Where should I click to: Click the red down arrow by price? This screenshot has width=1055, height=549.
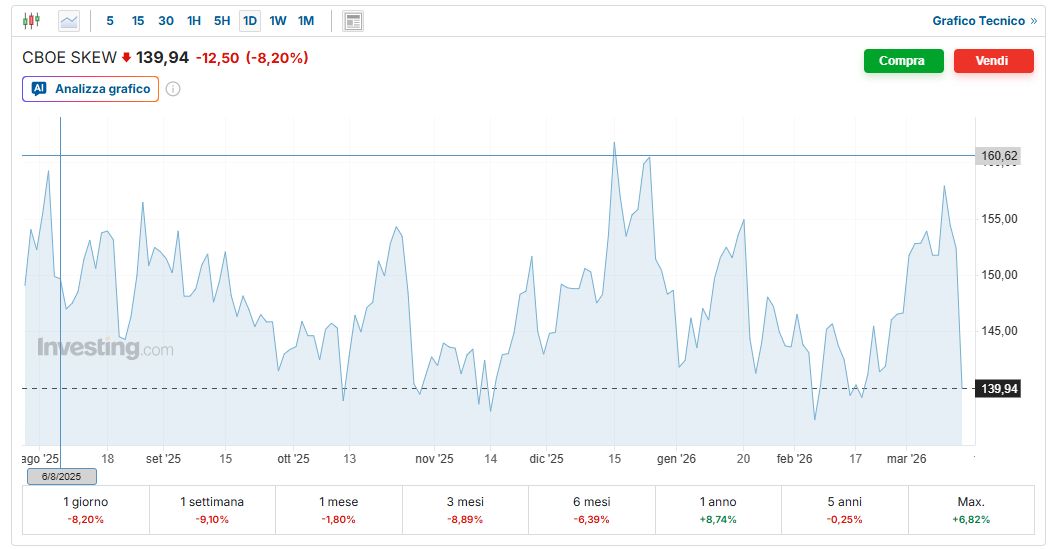click(126, 58)
